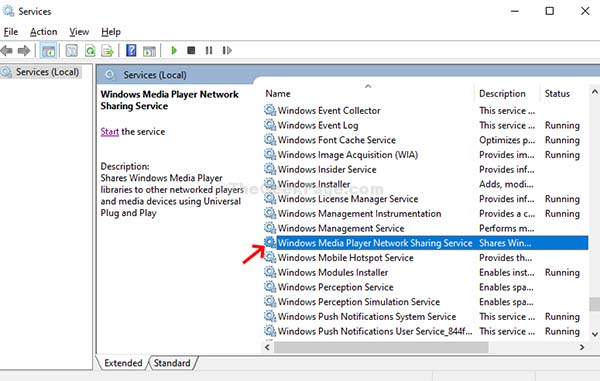Click the Services app icon in title bar
The image size is (600, 381).
pos(8,11)
